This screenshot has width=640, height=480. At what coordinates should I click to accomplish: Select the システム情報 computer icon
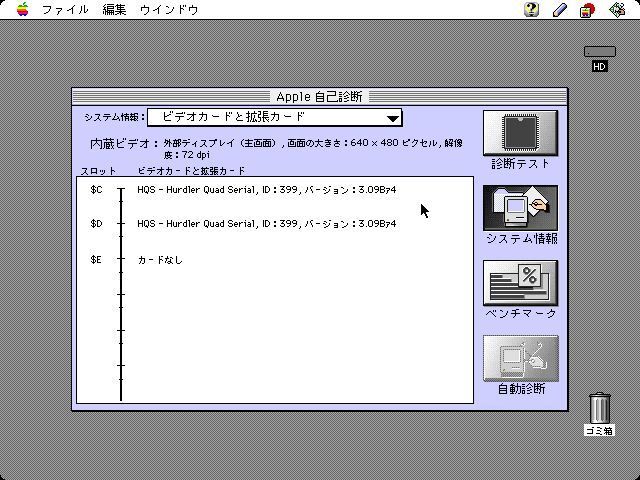click(520, 208)
